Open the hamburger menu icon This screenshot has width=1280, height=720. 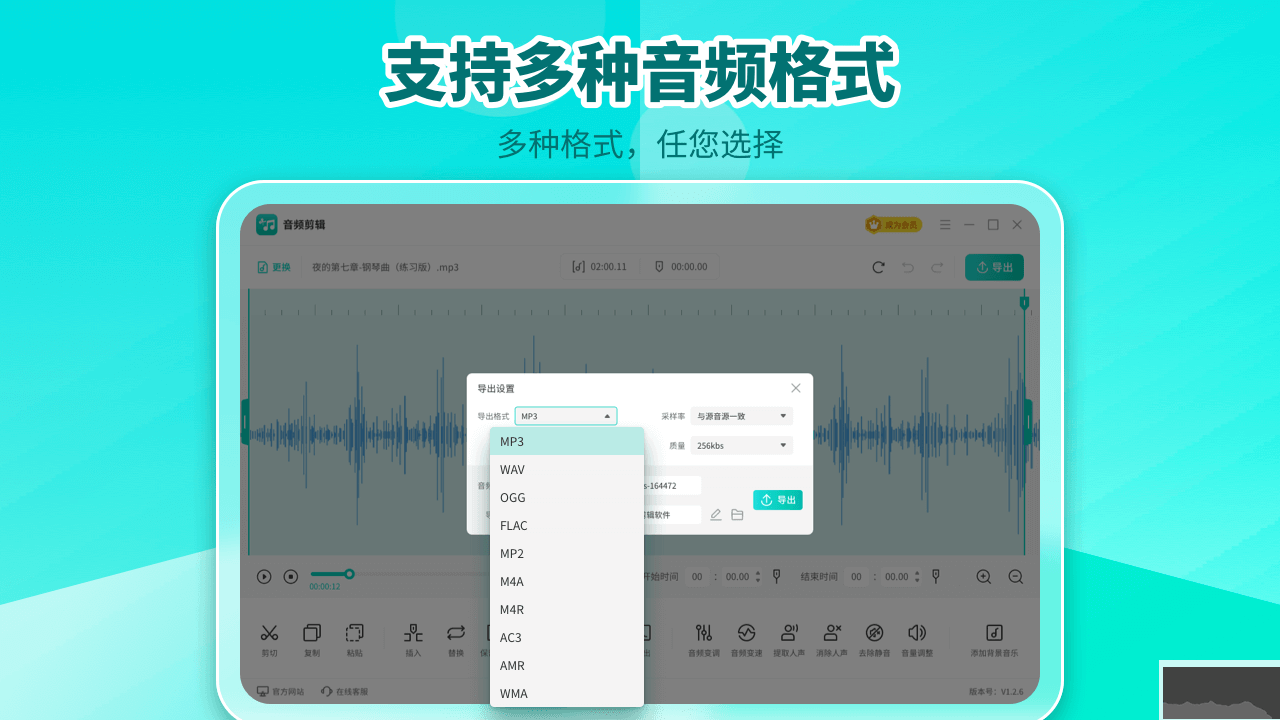pos(945,225)
